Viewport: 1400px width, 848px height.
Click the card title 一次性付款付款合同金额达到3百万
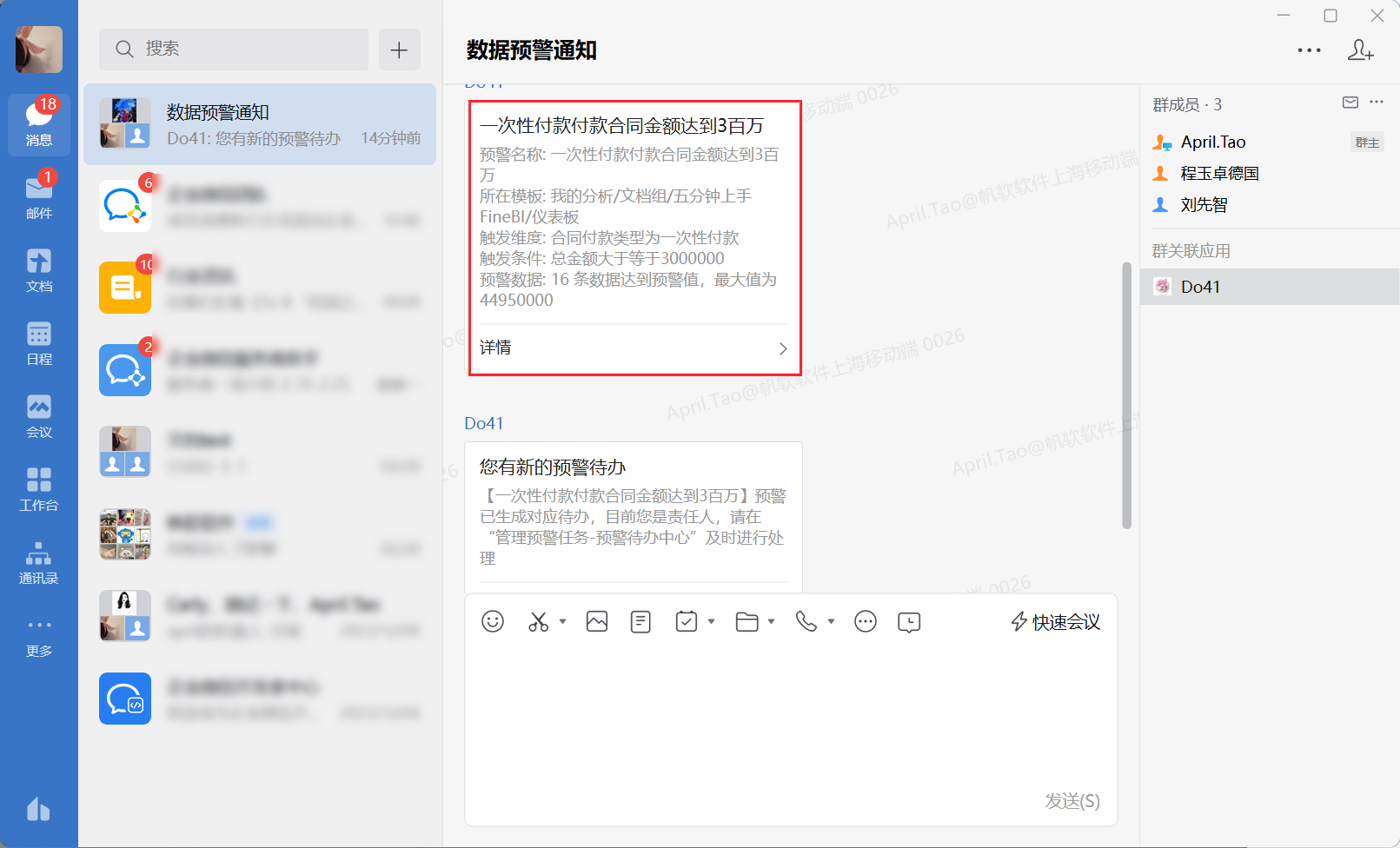click(x=621, y=126)
